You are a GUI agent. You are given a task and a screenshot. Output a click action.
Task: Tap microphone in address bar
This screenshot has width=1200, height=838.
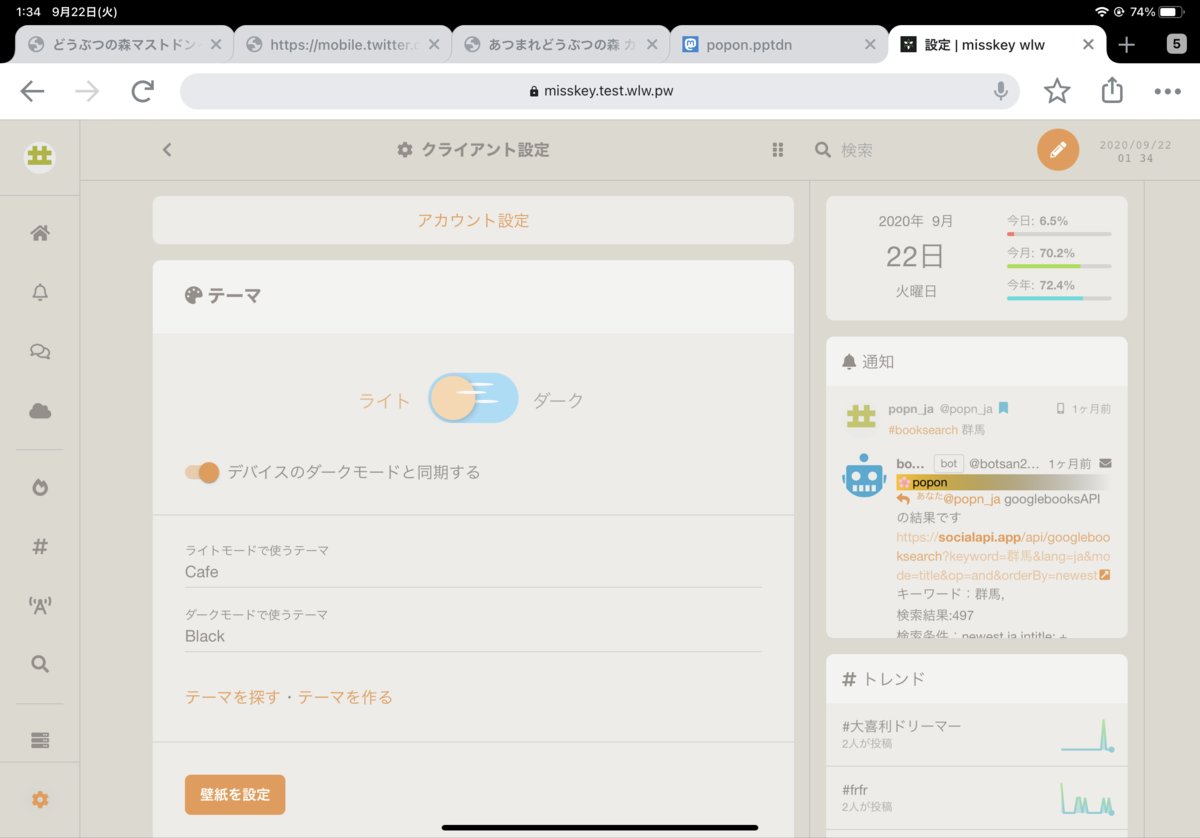pyautogui.click(x=1000, y=91)
